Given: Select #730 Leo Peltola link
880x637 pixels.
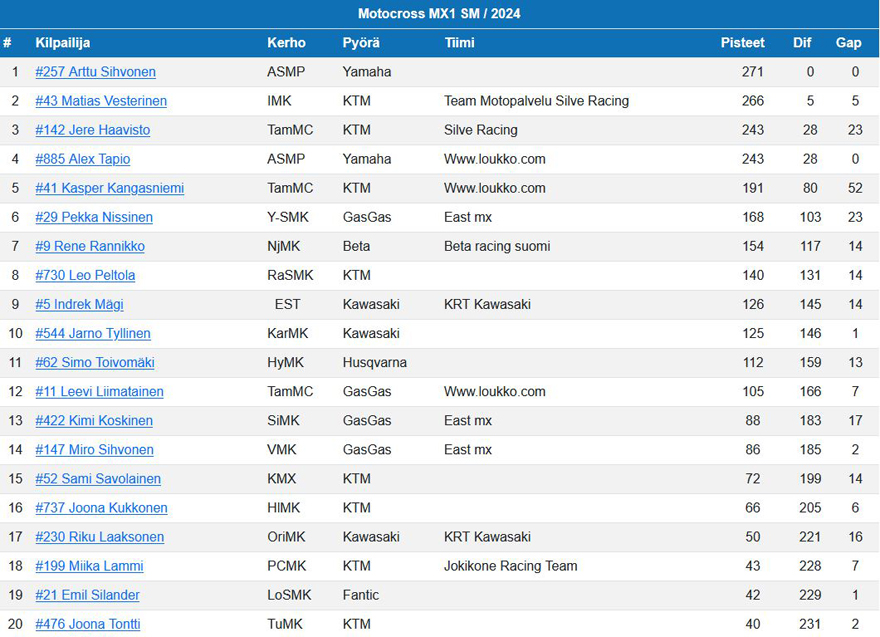Looking at the screenshot, I should pos(85,276).
